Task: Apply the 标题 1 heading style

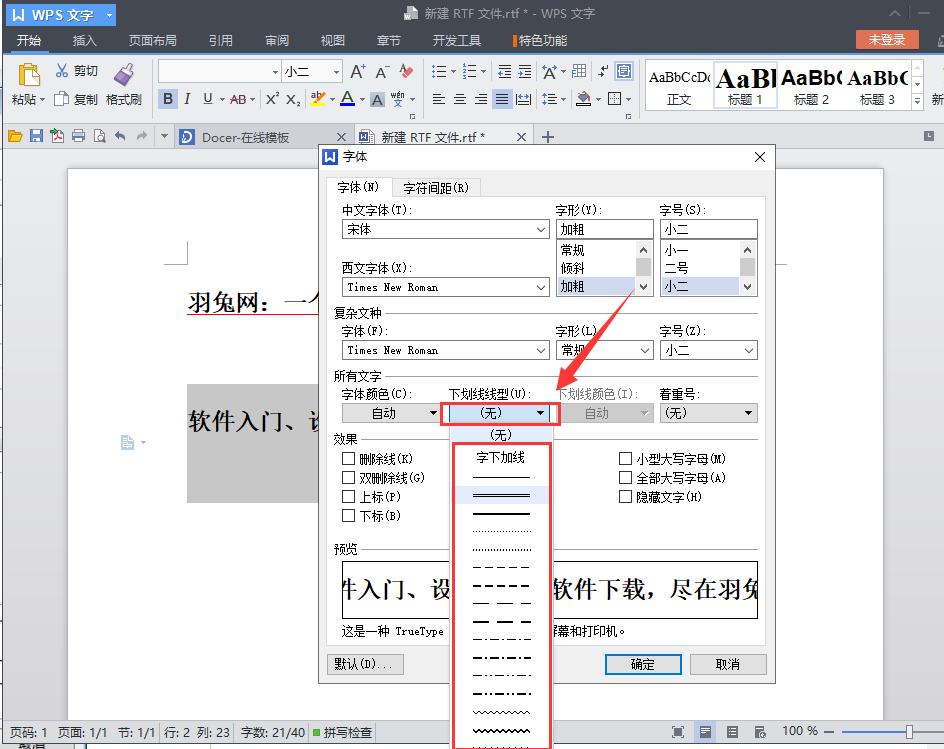Action: (745, 85)
